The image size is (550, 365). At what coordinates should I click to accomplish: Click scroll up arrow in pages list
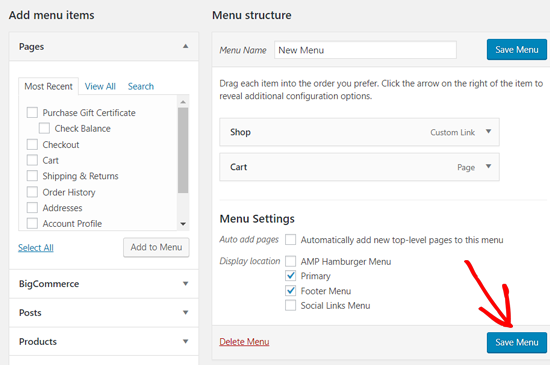pos(183,102)
